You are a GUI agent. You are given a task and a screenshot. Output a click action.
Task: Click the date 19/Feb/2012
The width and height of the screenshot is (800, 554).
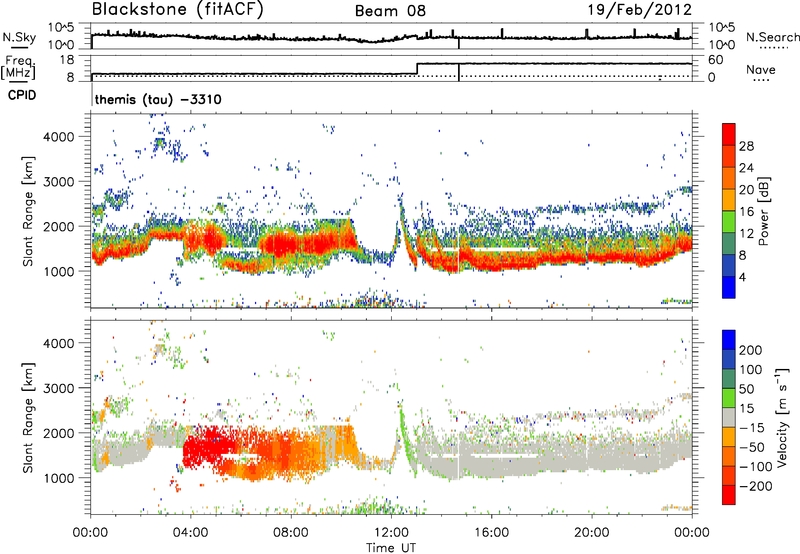(x=640, y=10)
